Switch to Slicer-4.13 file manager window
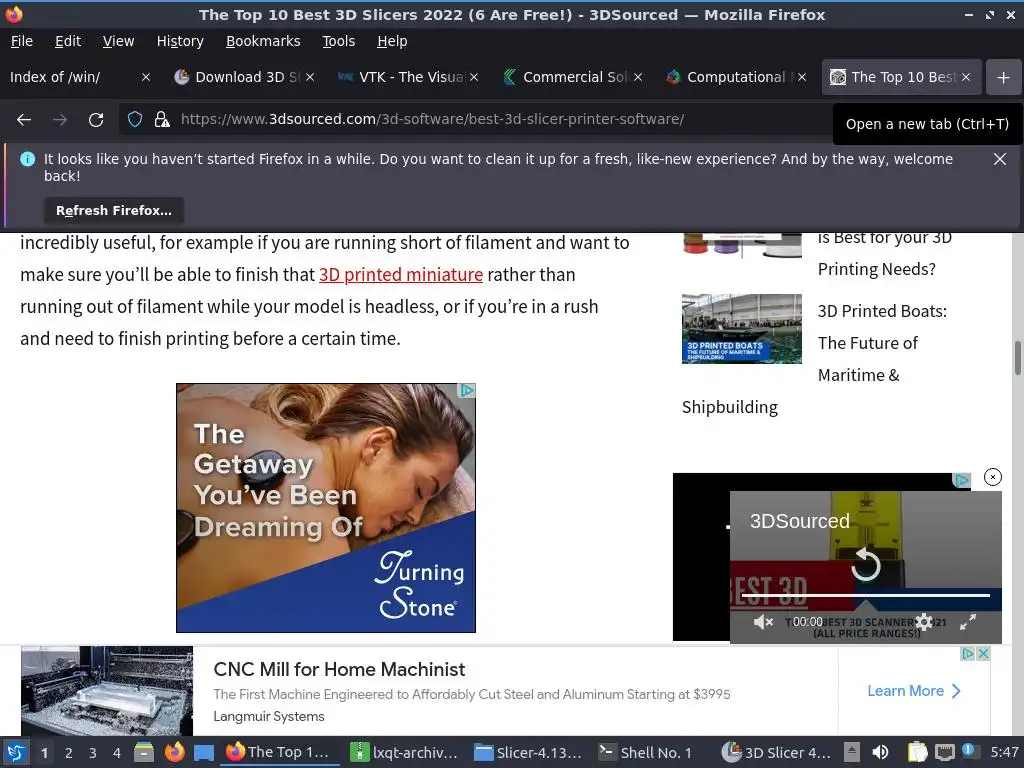 coord(528,752)
